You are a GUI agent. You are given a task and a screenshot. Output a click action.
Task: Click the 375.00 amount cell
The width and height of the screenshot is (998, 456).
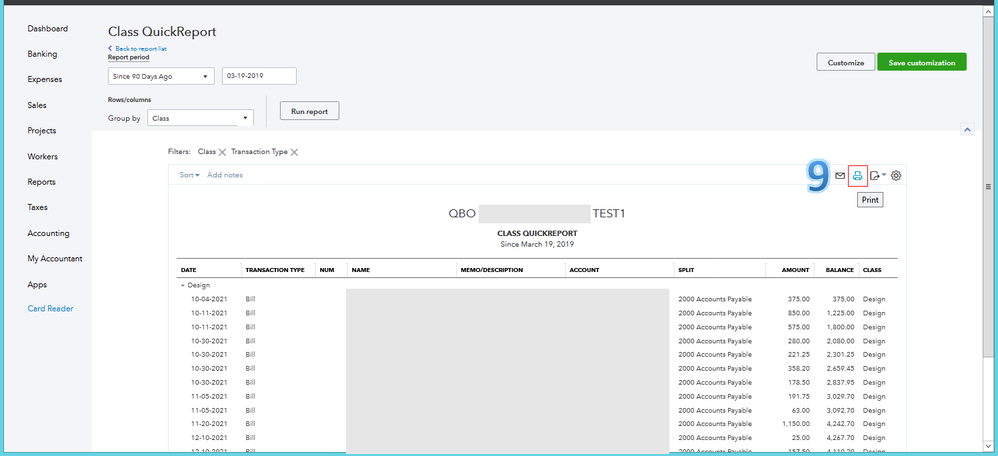click(x=798, y=299)
